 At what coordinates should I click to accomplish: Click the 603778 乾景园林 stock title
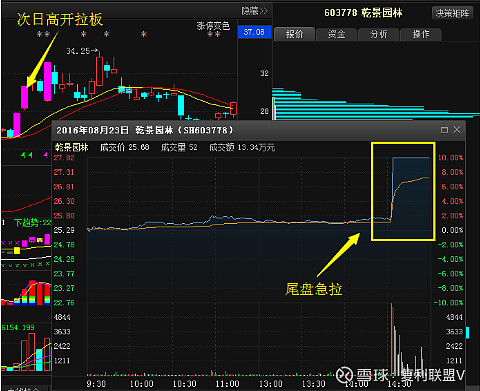(363, 13)
